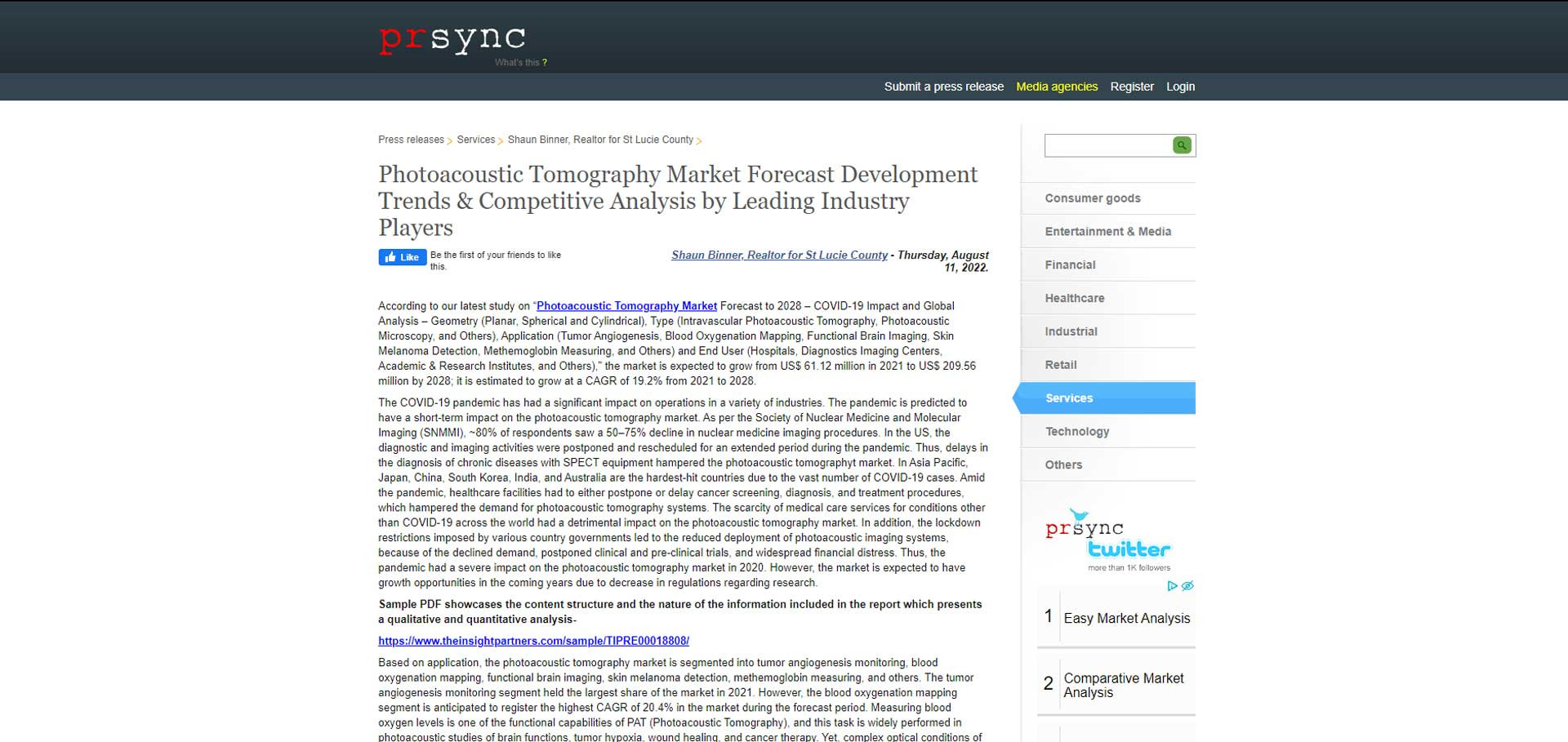1568x742 pixels.
Task: Open the Consumer goods category
Action: 1093,198
